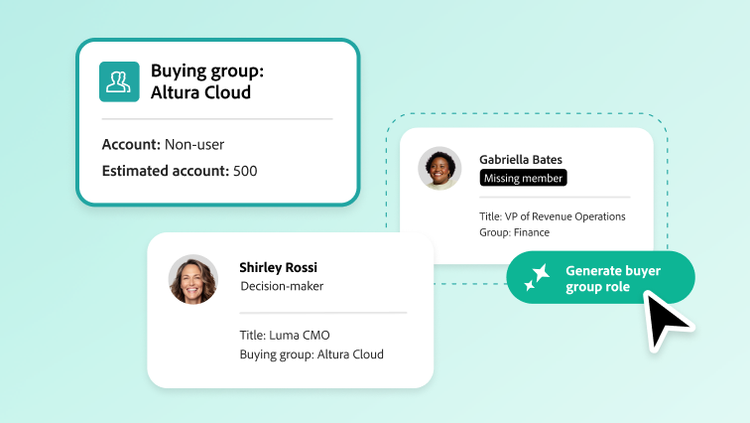The width and height of the screenshot is (750, 423).
Task: Select the Gabriella Bates name
Action: (x=520, y=159)
